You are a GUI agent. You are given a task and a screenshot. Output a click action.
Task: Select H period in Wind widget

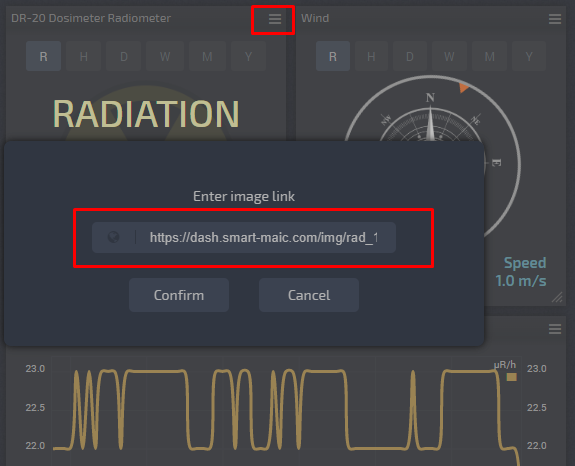tap(371, 56)
